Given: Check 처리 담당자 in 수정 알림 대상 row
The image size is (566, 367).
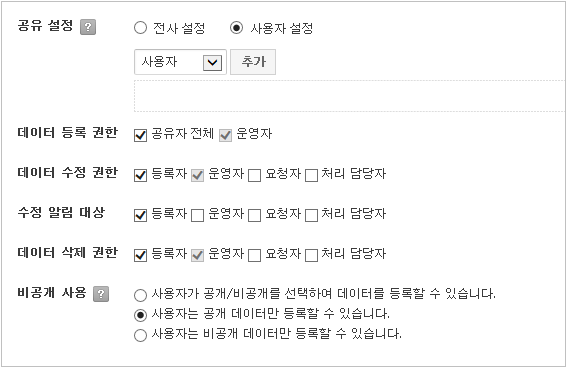Looking at the screenshot, I should click(x=311, y=215).
